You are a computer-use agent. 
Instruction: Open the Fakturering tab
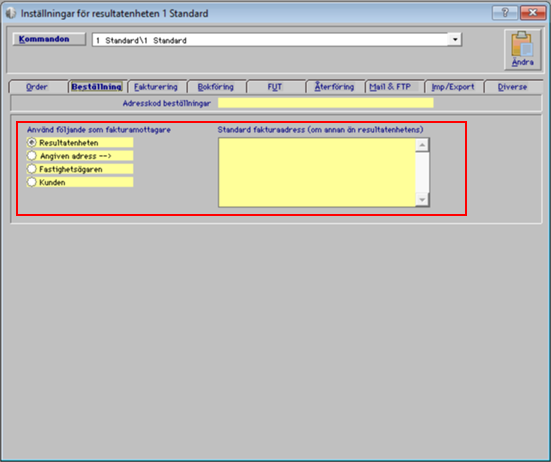(156, 87)
